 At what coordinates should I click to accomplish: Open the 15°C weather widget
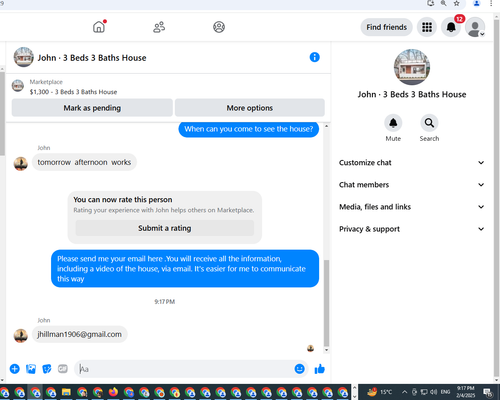click(380, 392)
